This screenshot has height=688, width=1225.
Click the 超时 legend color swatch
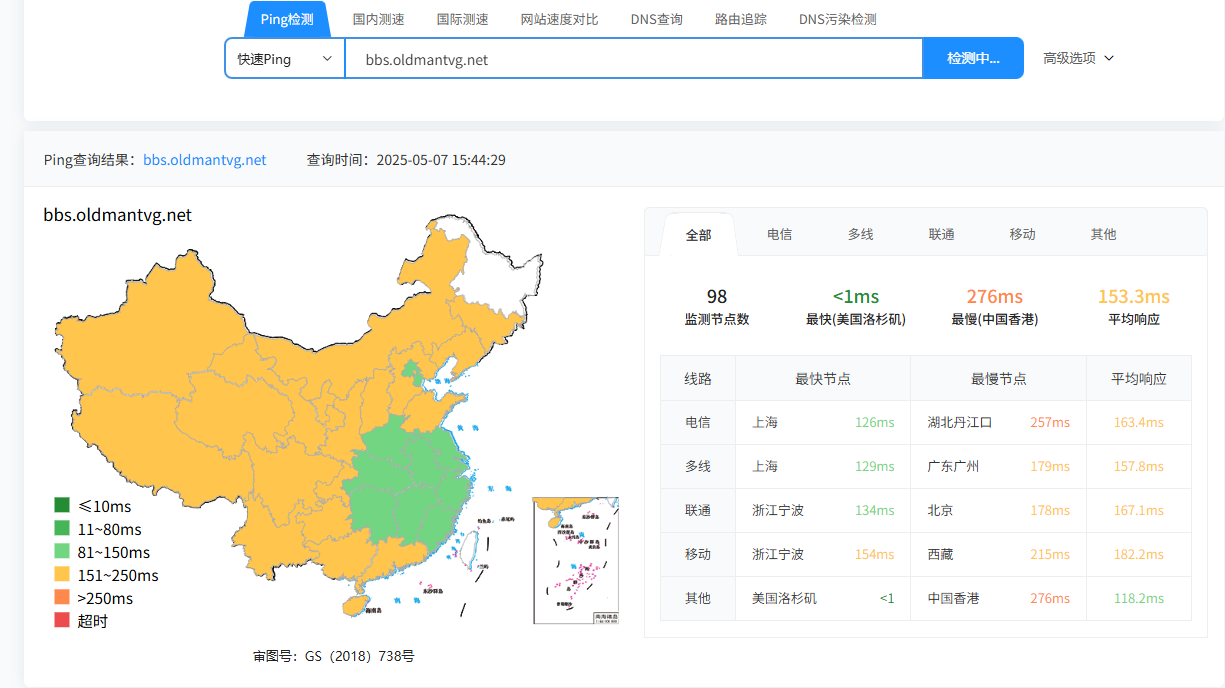click(62, 621)
